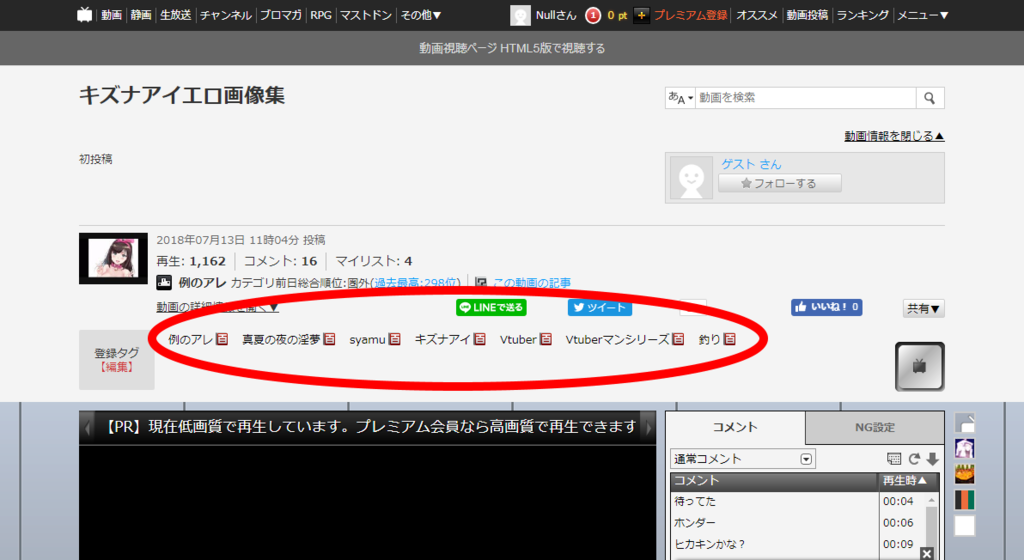The width and height of the screenshot is (1024, 560).
Task: Click the uploader's default avatar
Action: pyautogui.click(x=692, y=178)
